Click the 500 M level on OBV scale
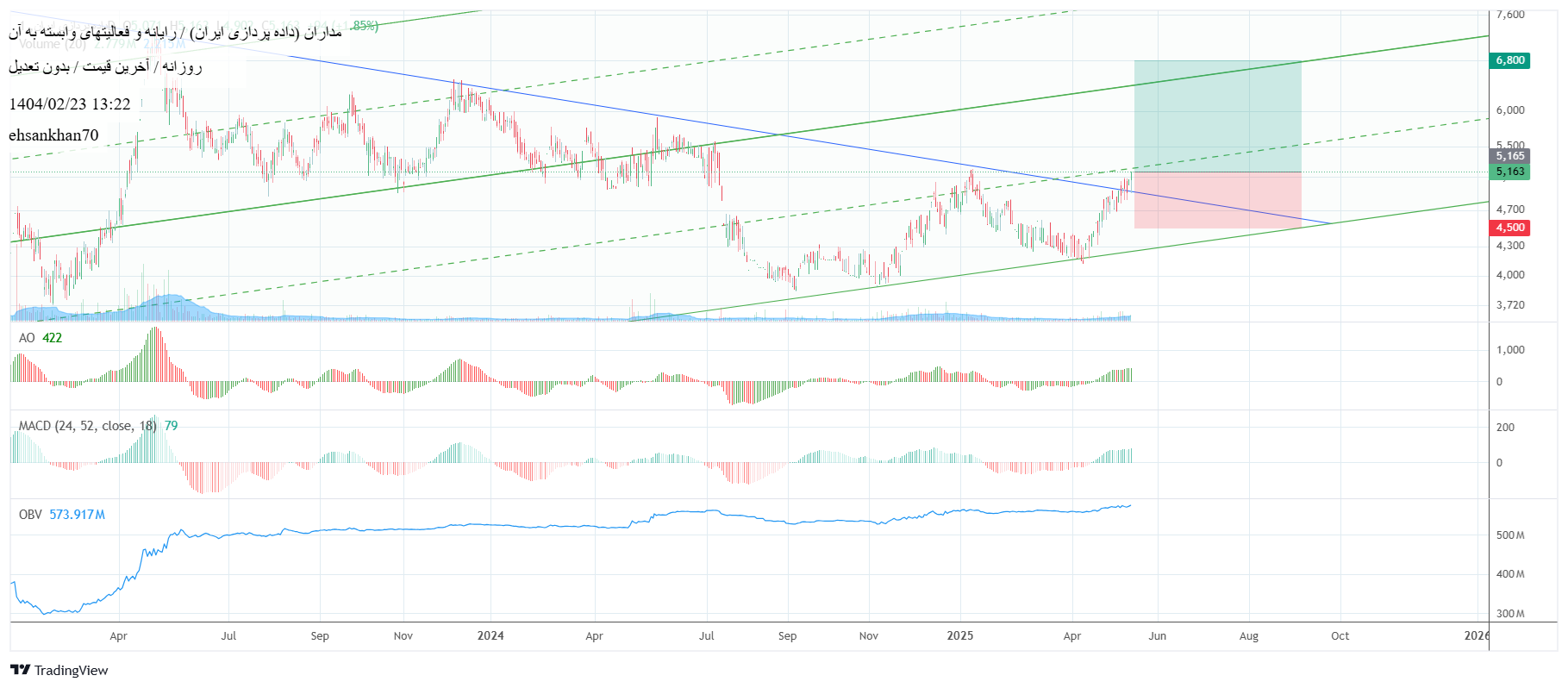 tap(1510, 535)
